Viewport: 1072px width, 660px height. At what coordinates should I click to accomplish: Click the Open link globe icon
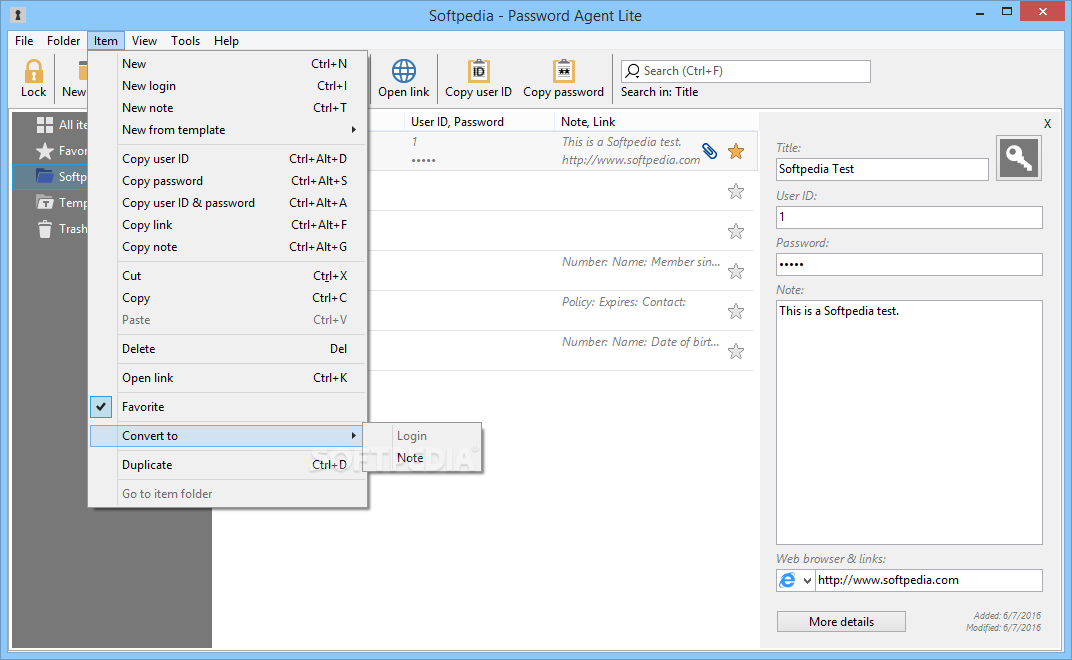tap(403, 70)
